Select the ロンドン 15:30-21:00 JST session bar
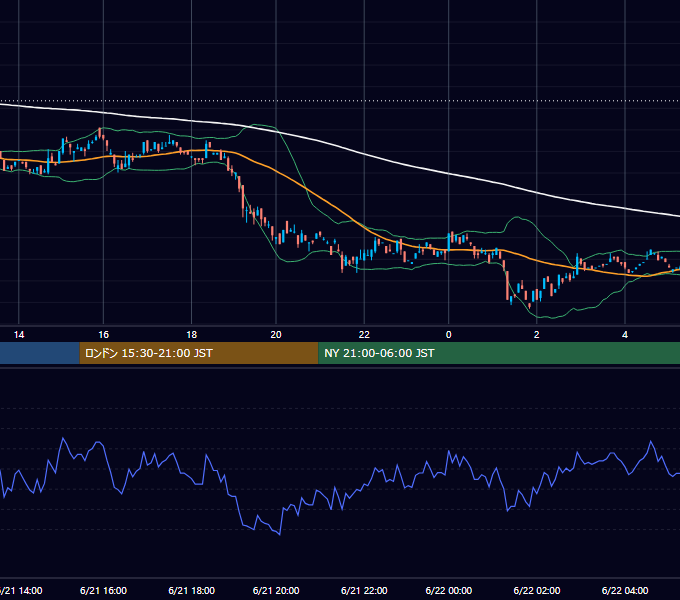 point(199,353)
